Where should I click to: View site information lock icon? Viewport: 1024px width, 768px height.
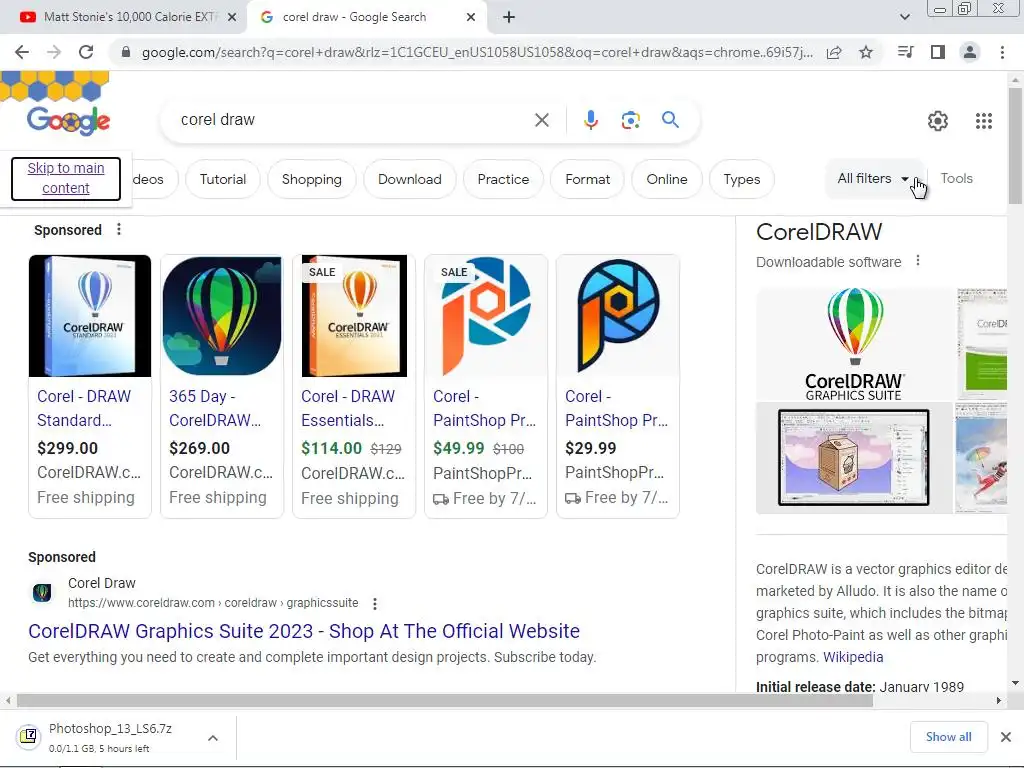[126, 52]
